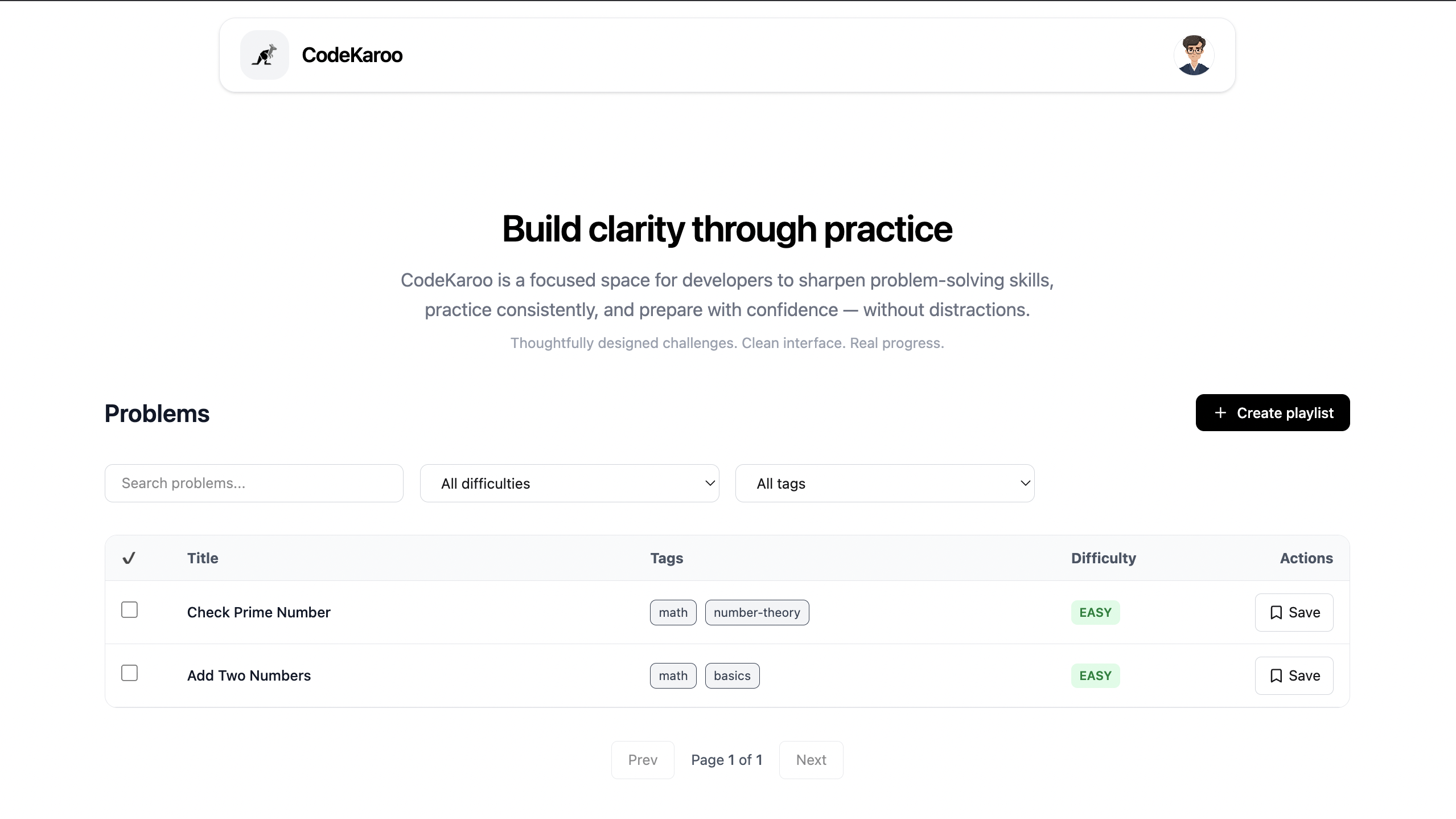
Task: Click the Difficulty column header
Action: [1103, 558]
